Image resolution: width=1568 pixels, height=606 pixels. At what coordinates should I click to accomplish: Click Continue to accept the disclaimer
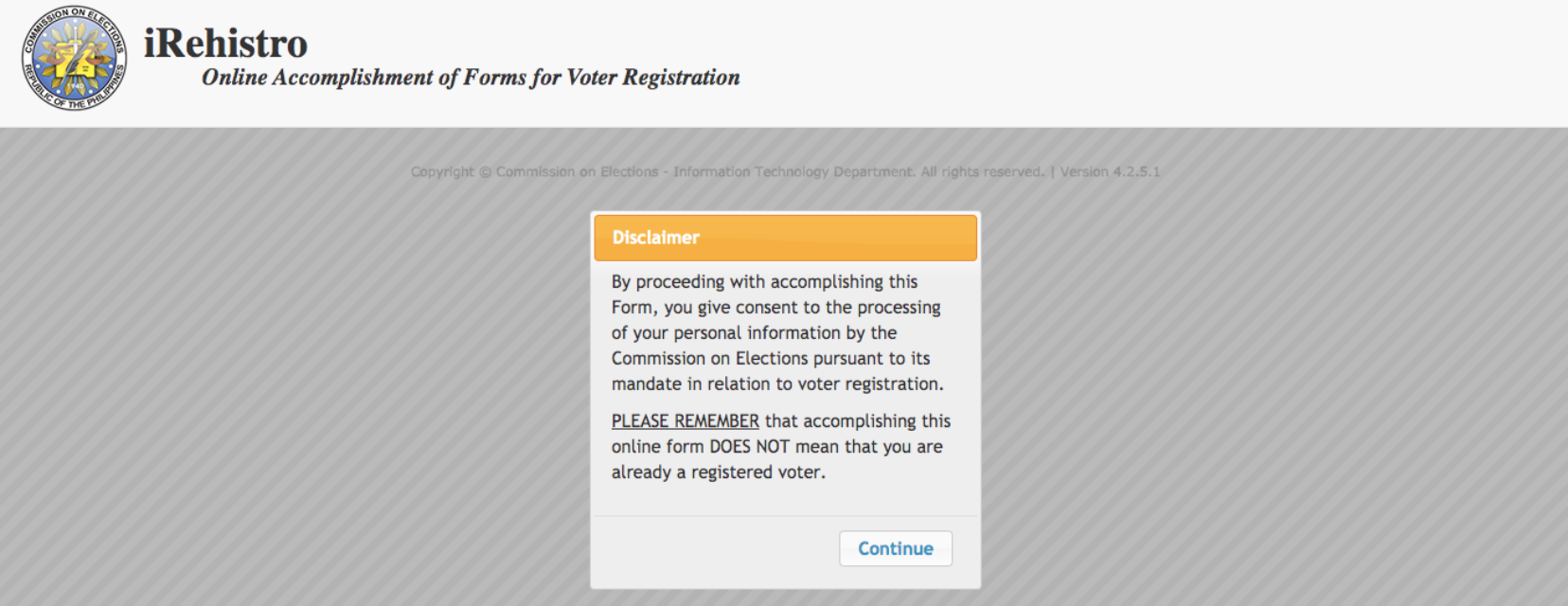[894, 547]
